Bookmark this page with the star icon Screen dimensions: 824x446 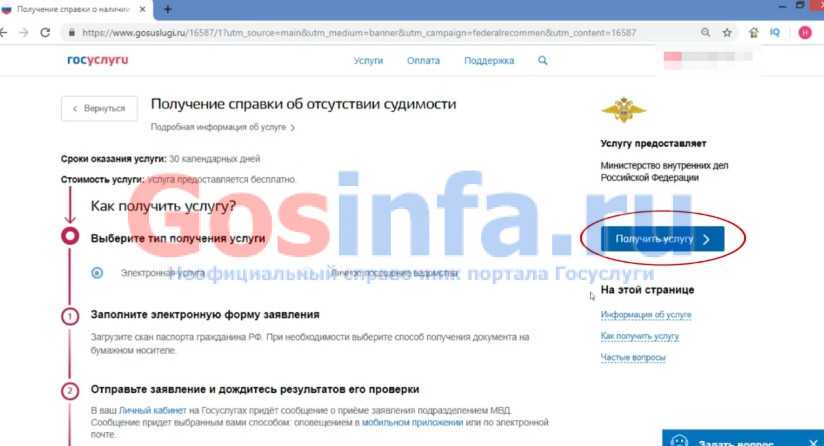[x=727, y=33]
